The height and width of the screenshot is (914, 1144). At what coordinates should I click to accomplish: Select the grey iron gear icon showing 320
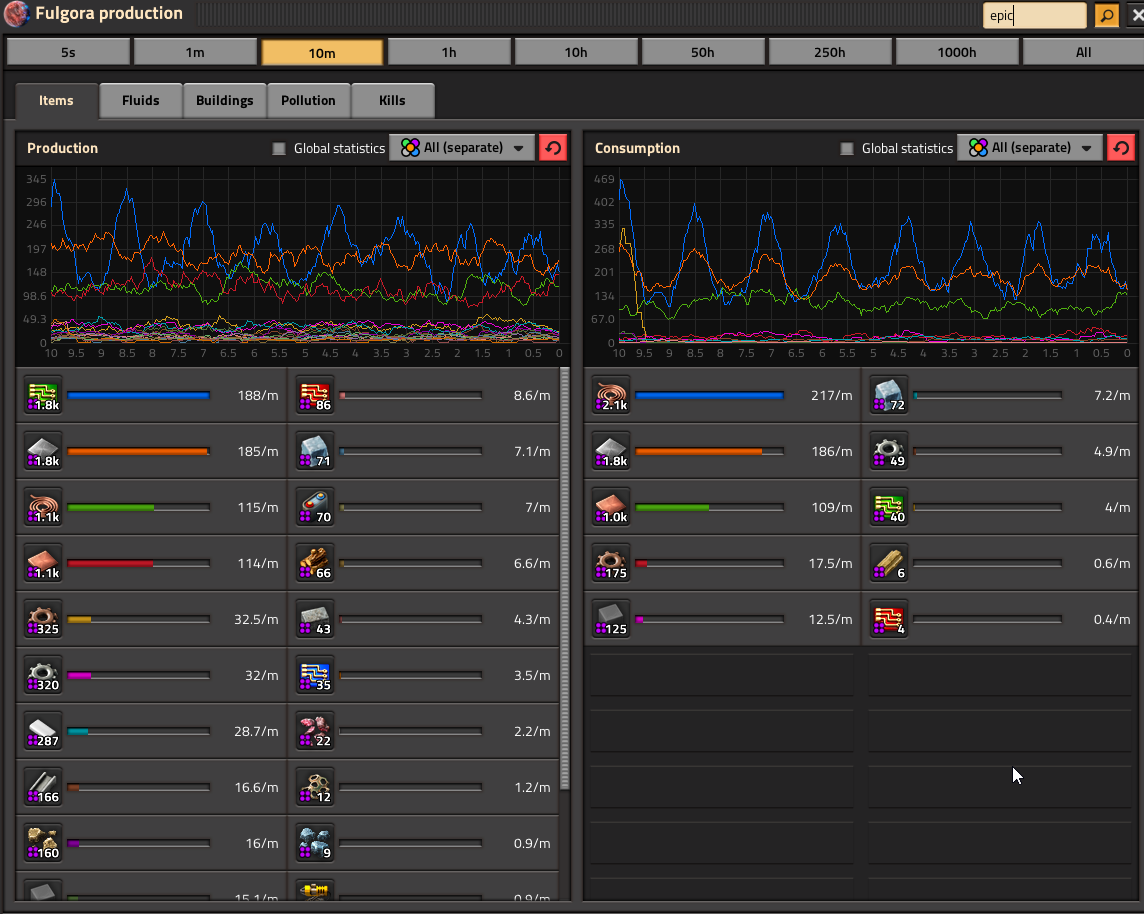point(43,675)
